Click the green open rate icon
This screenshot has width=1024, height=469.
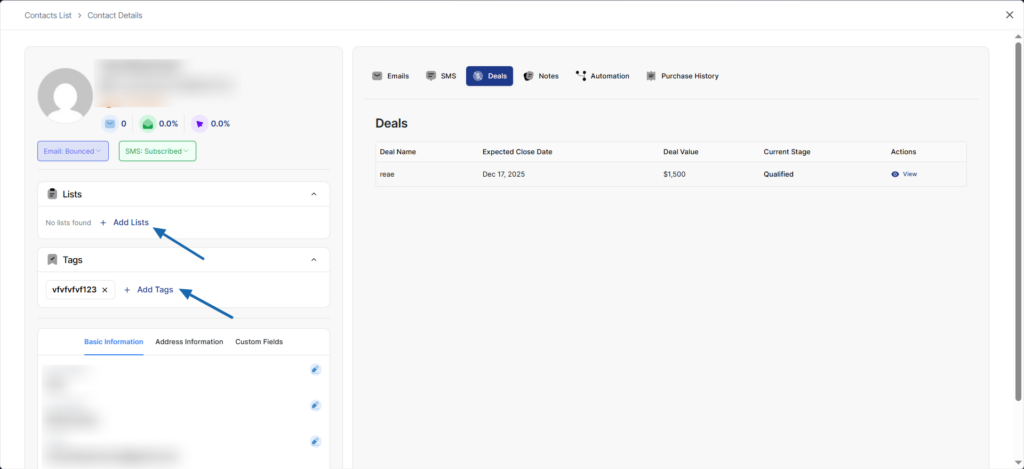148,124
